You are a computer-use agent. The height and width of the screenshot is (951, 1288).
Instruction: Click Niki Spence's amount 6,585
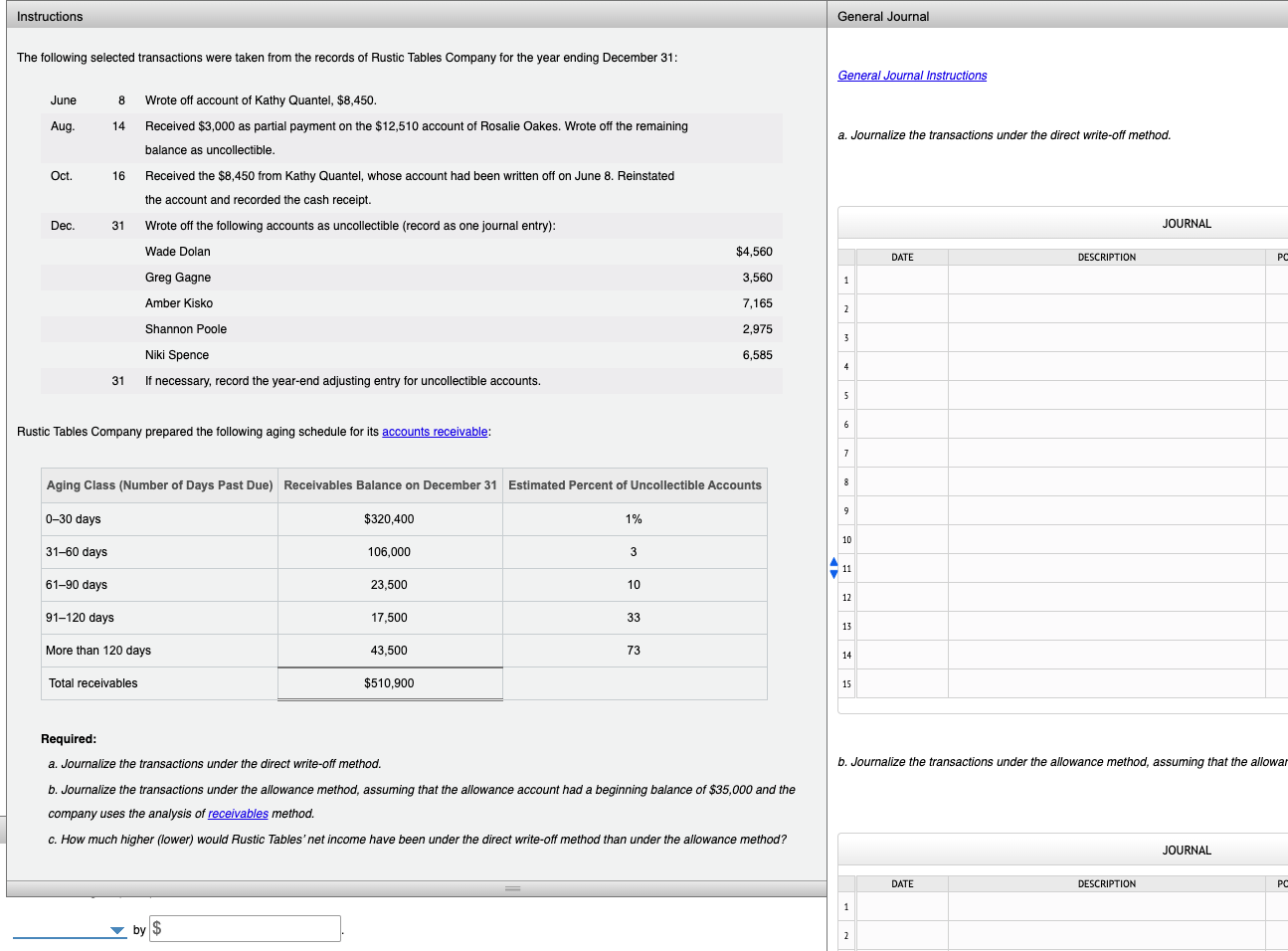pyautogui.click(x=757, y=355)
